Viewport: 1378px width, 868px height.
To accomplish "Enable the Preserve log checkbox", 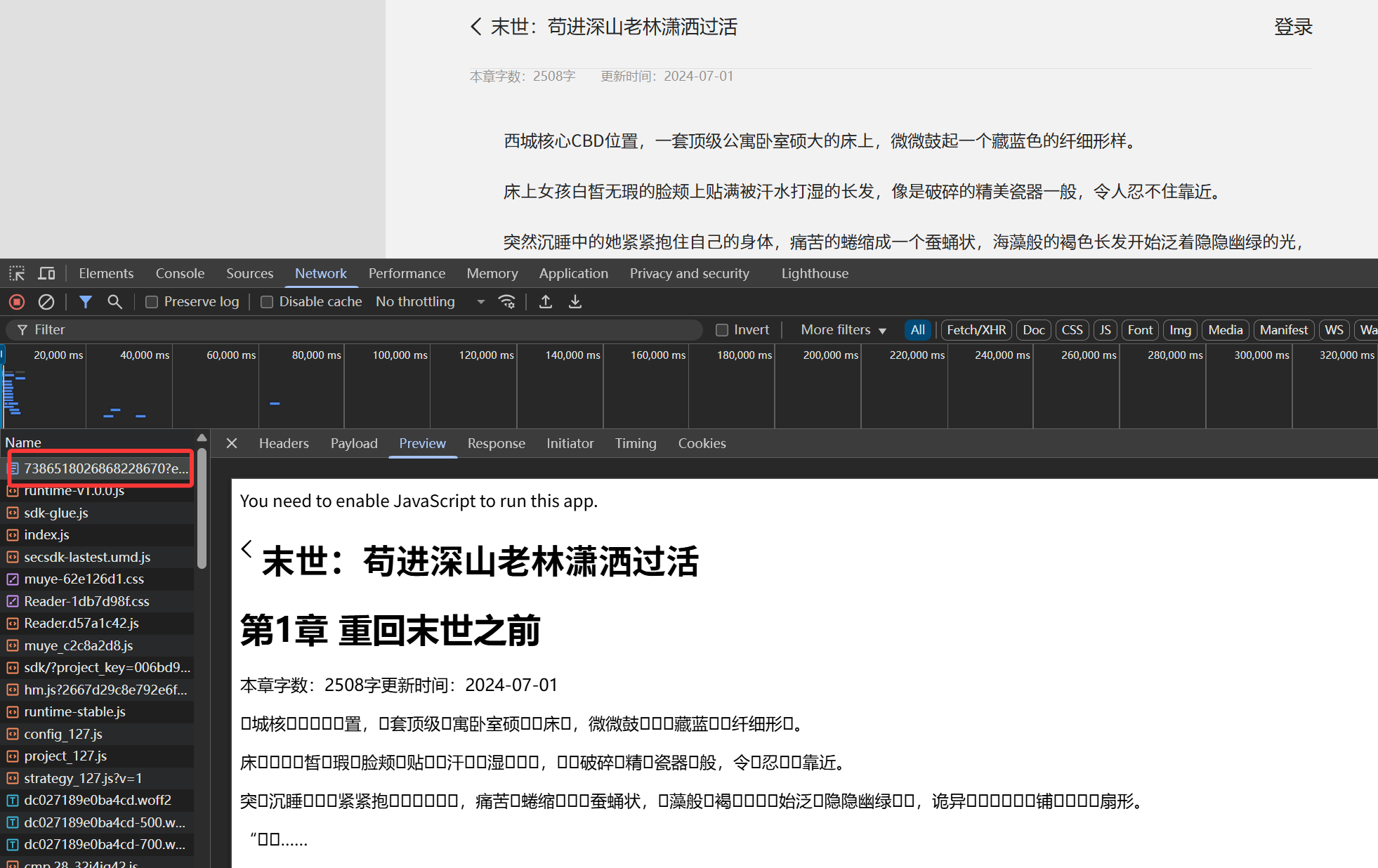I will click(151, 302).
